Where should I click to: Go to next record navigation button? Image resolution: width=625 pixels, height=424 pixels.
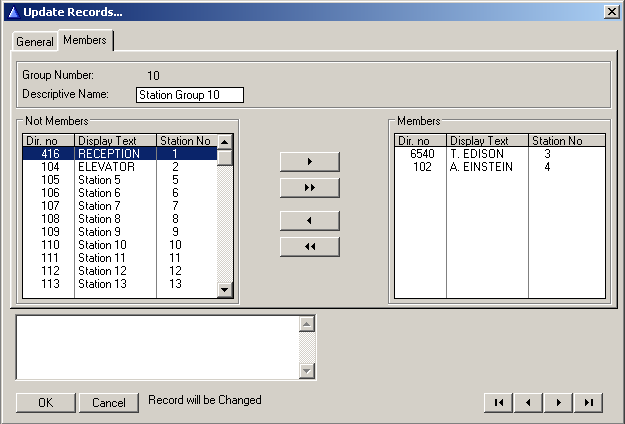pos(558,402)
